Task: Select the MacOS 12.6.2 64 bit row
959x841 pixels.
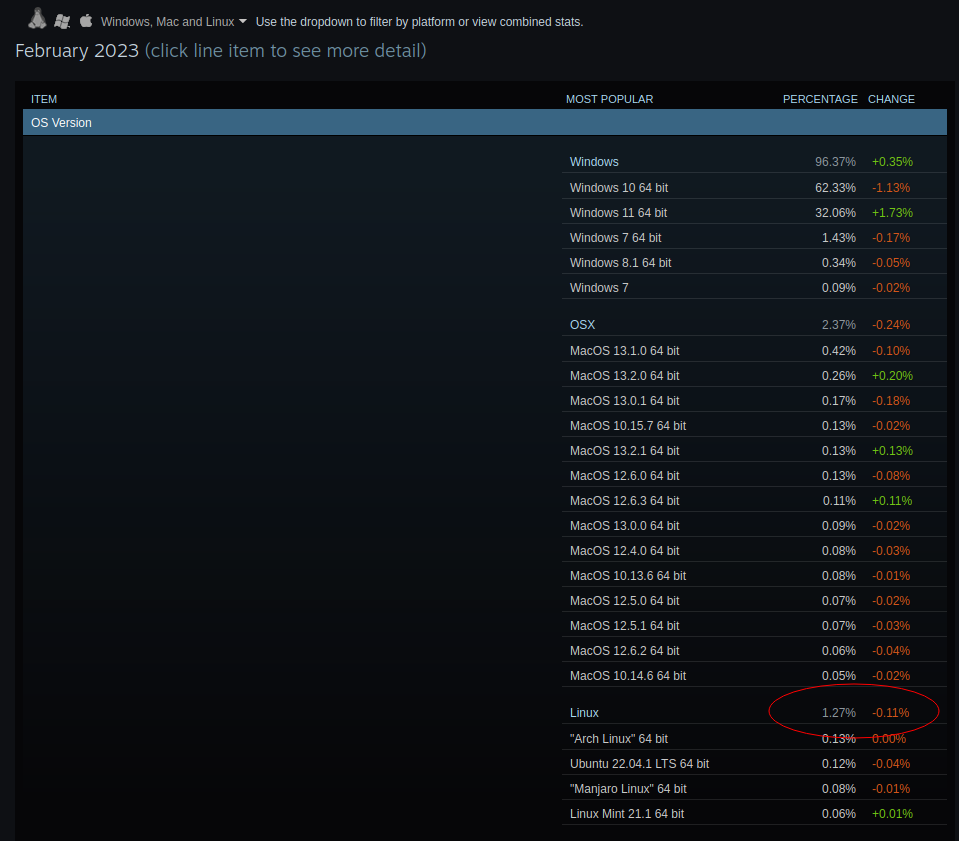Action: pos(754,651)
